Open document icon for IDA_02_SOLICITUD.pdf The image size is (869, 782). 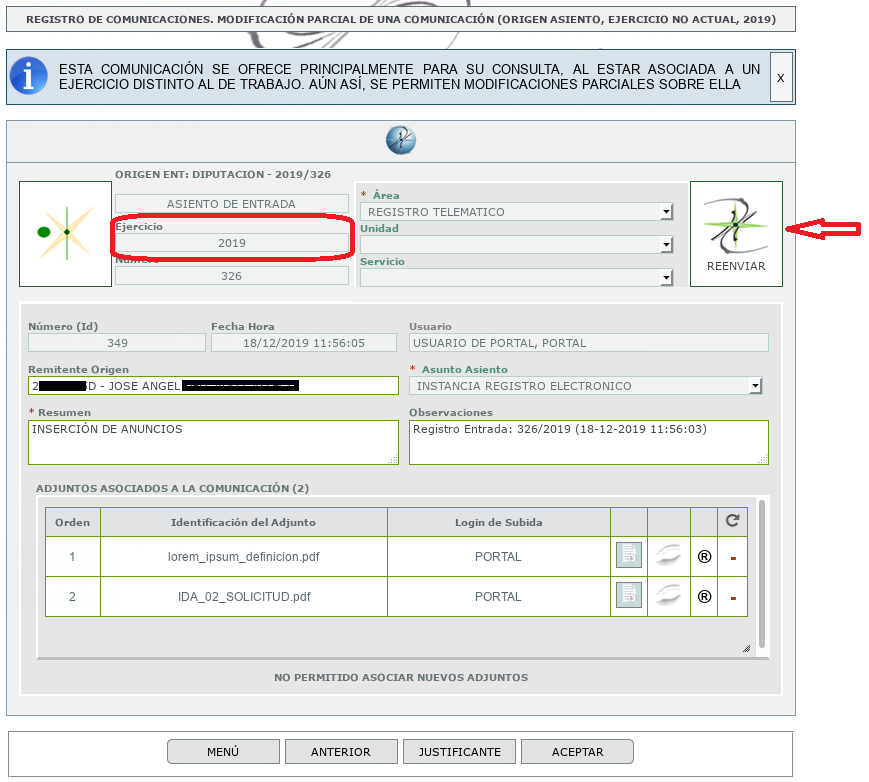pyautogui.click(x=629, y=595)
